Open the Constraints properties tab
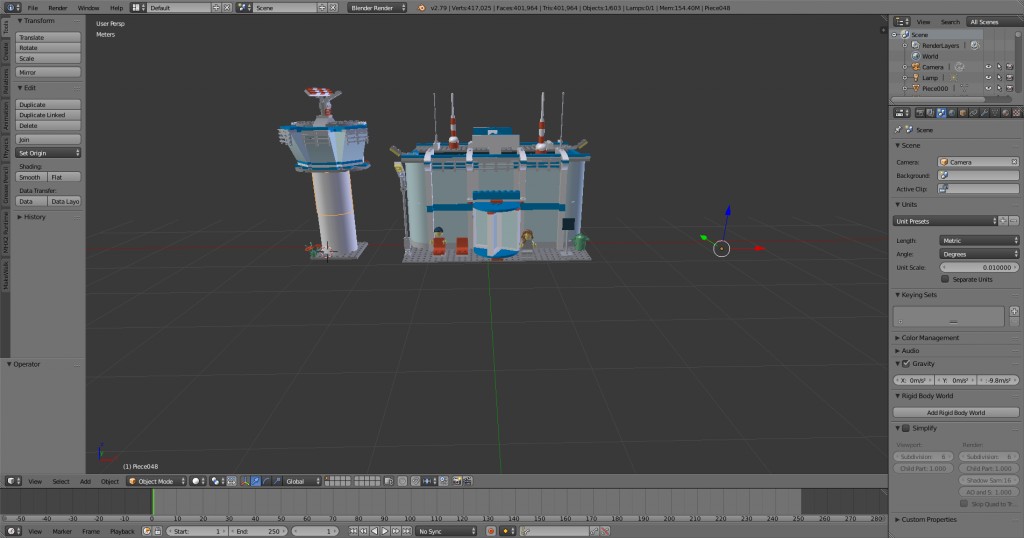 [x=974, y=113]
